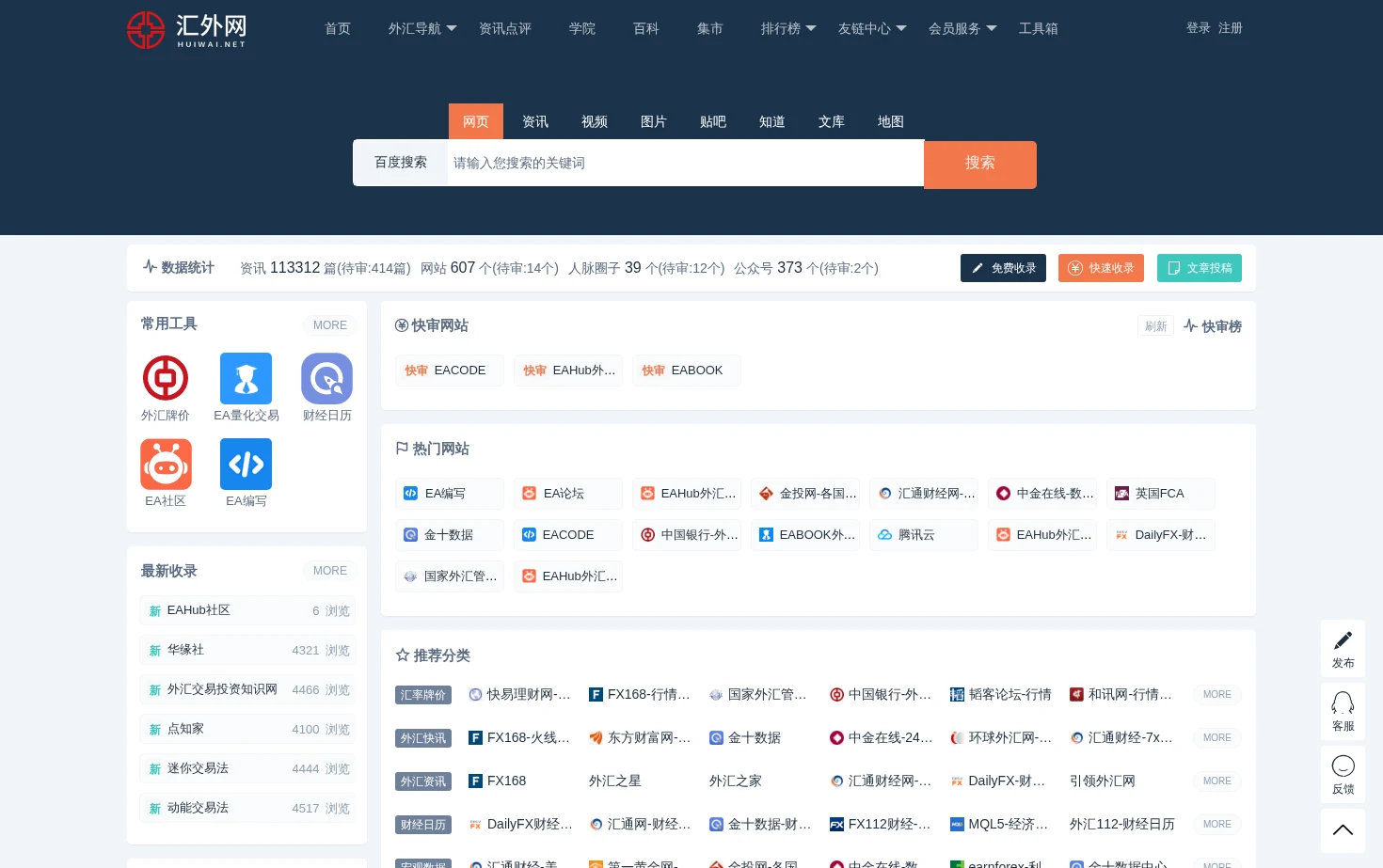Click the 免费收录 button

(x=1003, y=268)
